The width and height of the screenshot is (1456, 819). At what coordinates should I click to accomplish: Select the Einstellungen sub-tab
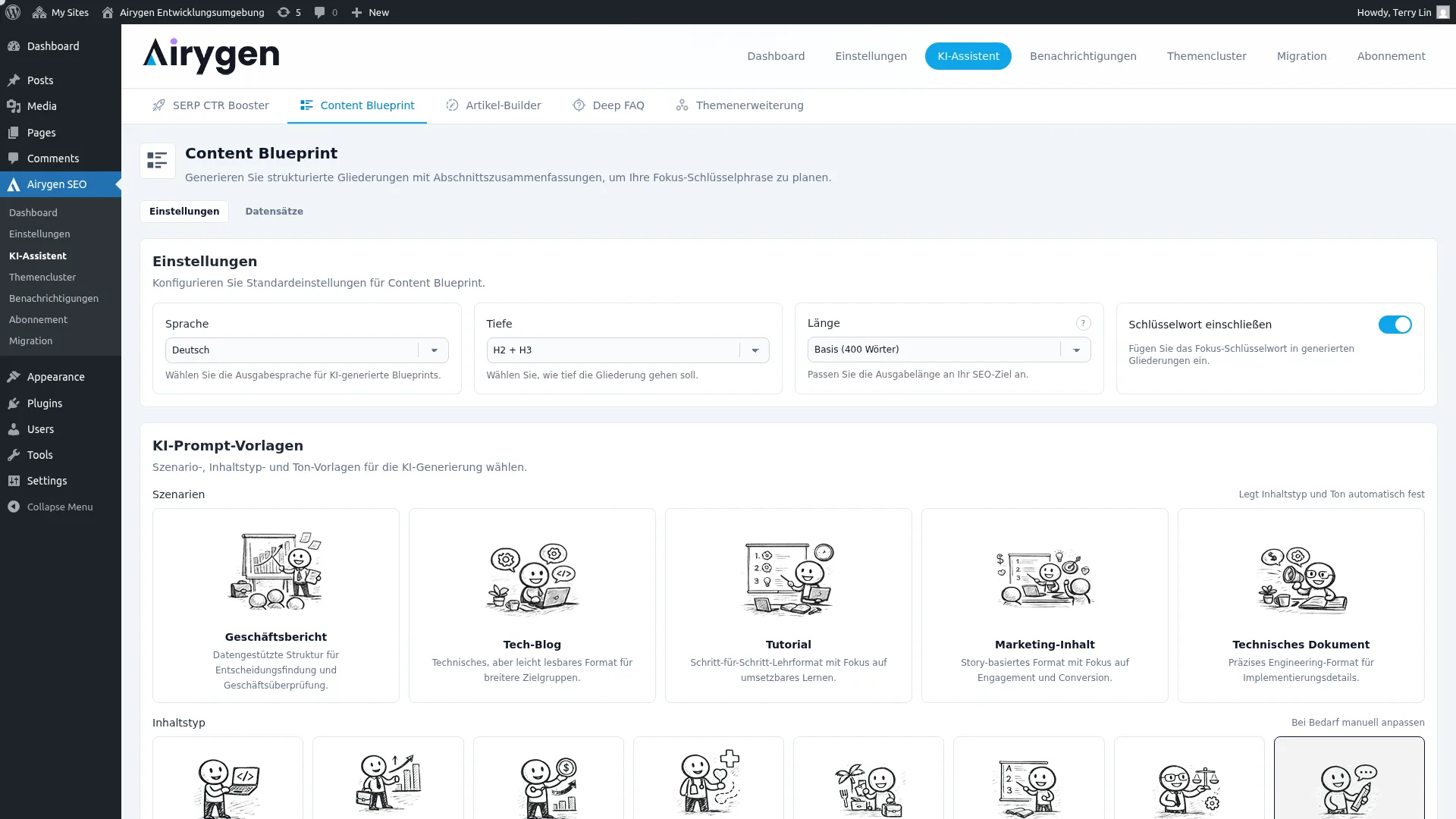point(184,212)
